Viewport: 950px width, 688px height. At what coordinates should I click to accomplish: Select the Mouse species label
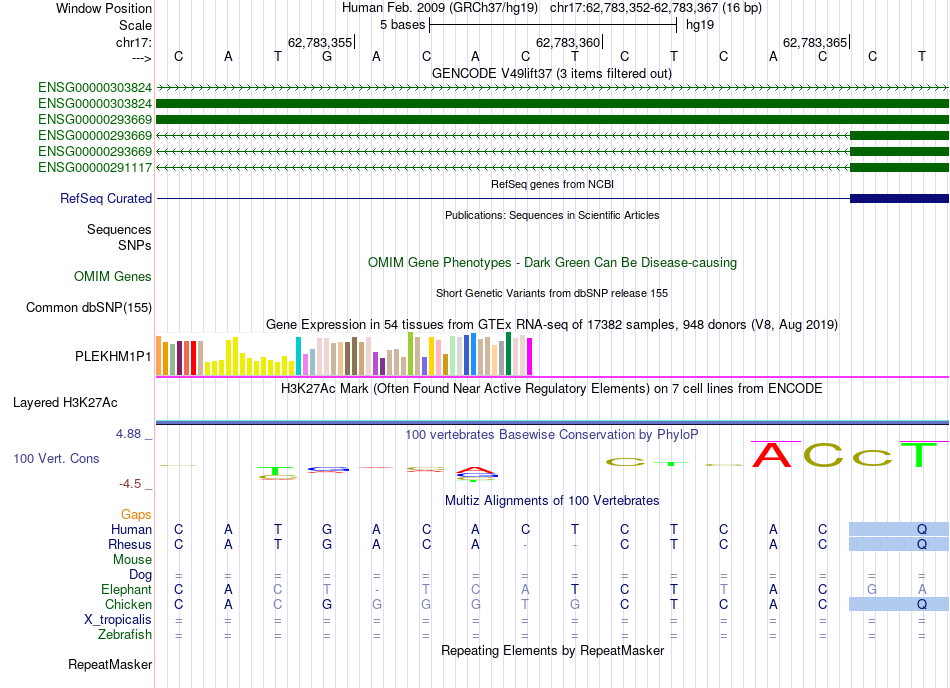[132, 560]
